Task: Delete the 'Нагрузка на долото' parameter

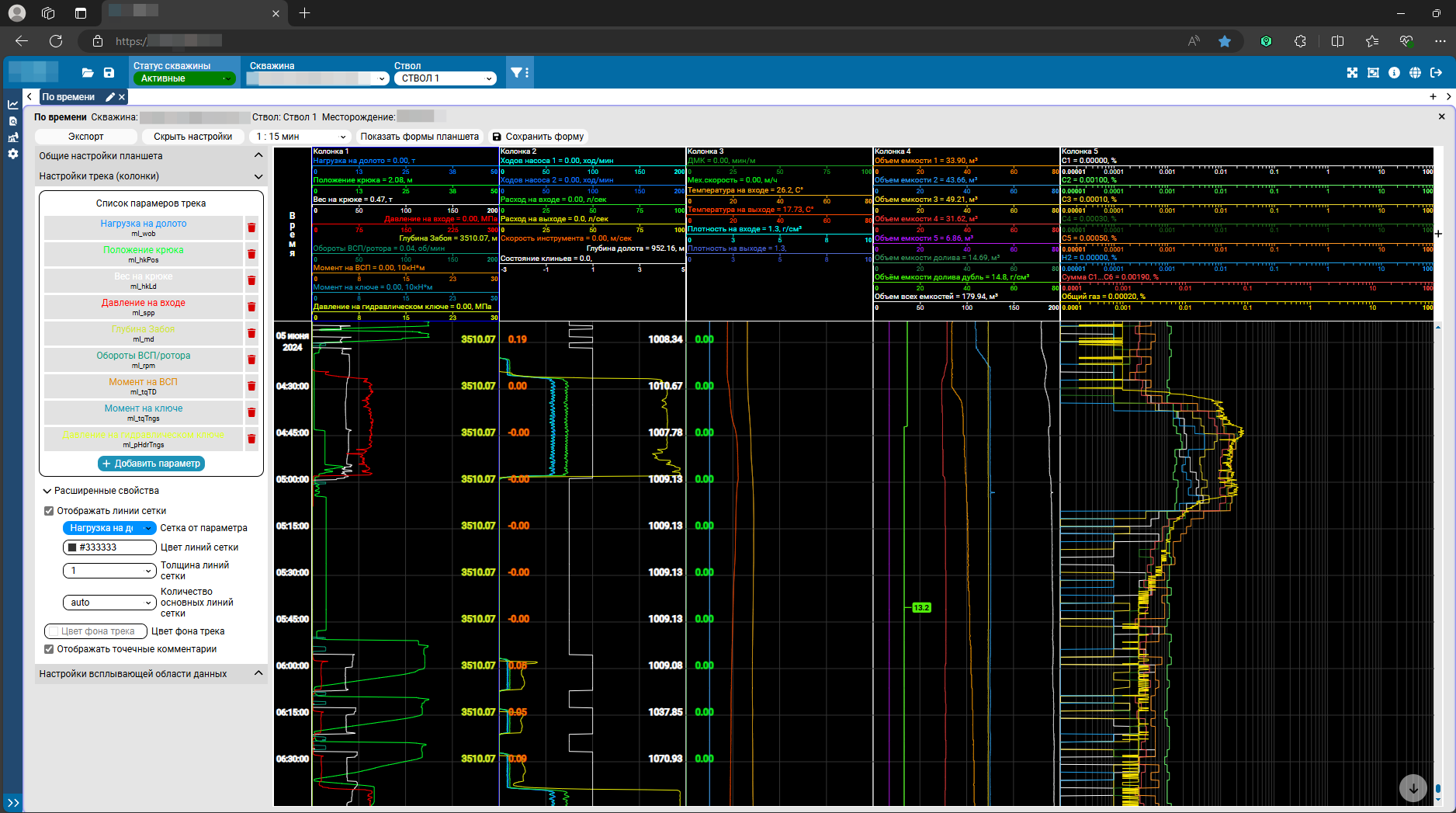Action: [251, 228]
